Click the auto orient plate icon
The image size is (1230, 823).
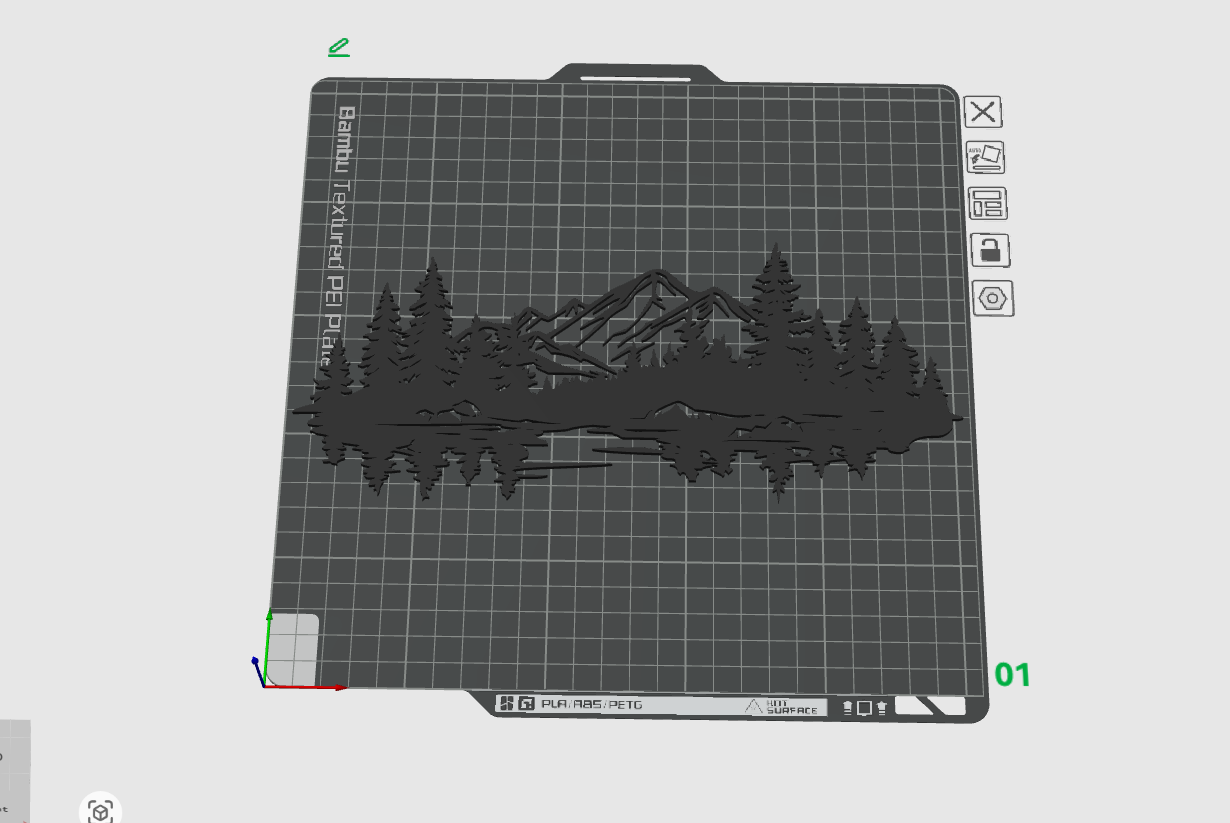click(985, 157)
